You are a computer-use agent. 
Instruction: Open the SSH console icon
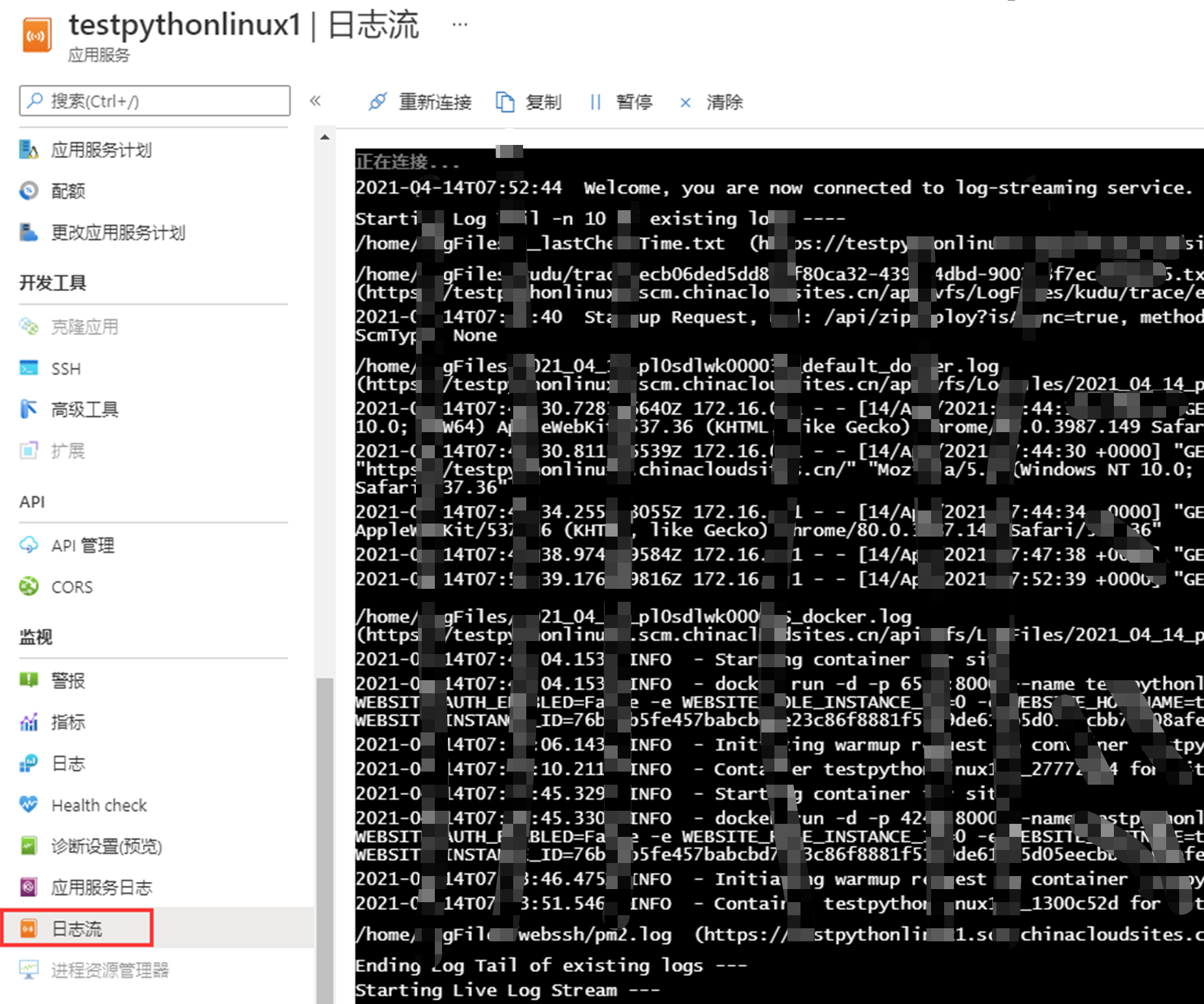pyautogui.click(x=29, y=369)
